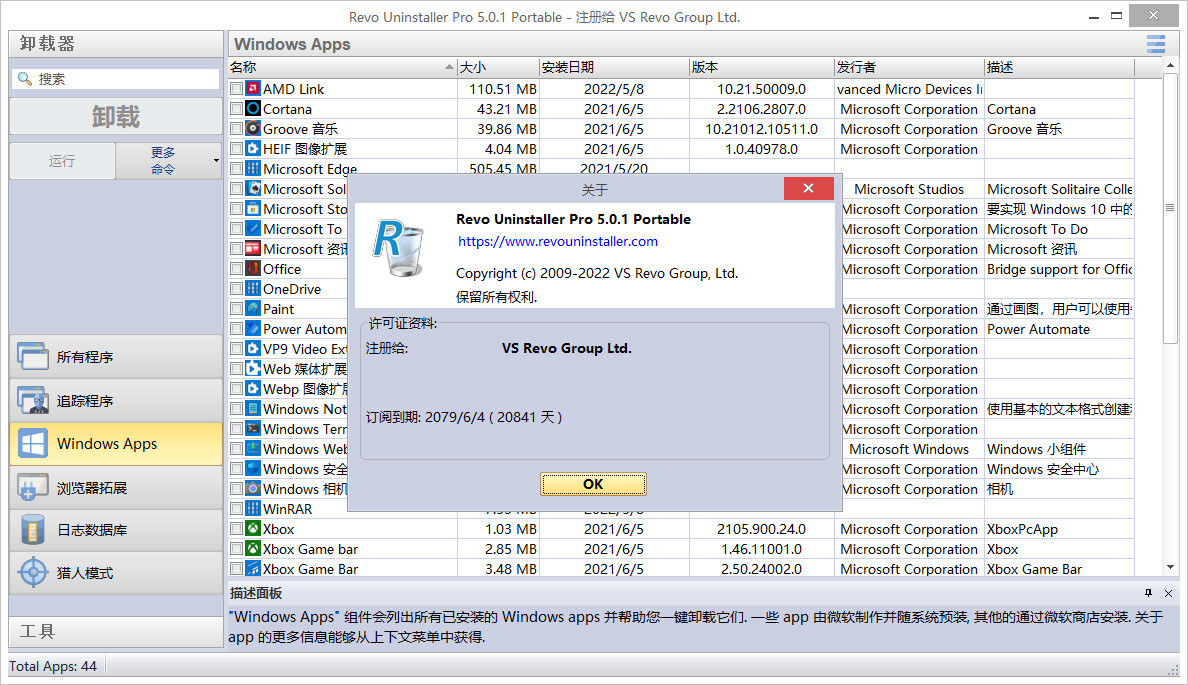Click the Paint app icon
This screenshot has width=1188, height=685.
click(x=253, y=309)
